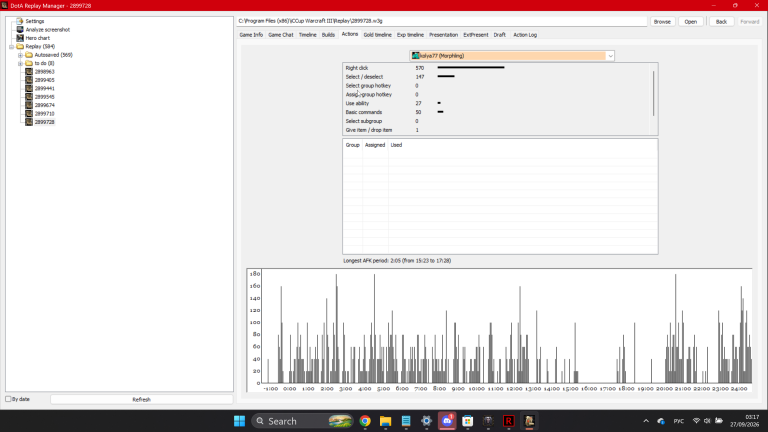The image size is (768, 432).
Task: Open the player selection dropdown (Morphling)
Action: (512, 56)
